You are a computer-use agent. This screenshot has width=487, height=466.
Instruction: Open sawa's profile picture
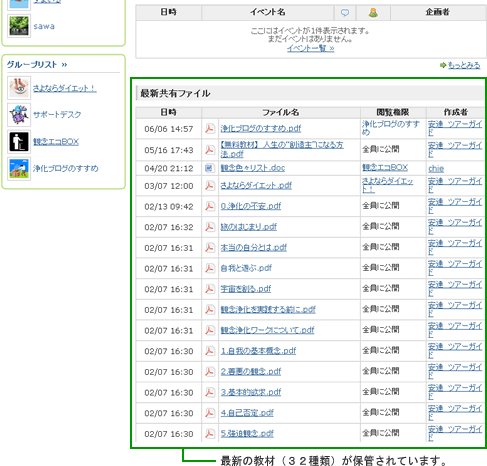(19, 26)
